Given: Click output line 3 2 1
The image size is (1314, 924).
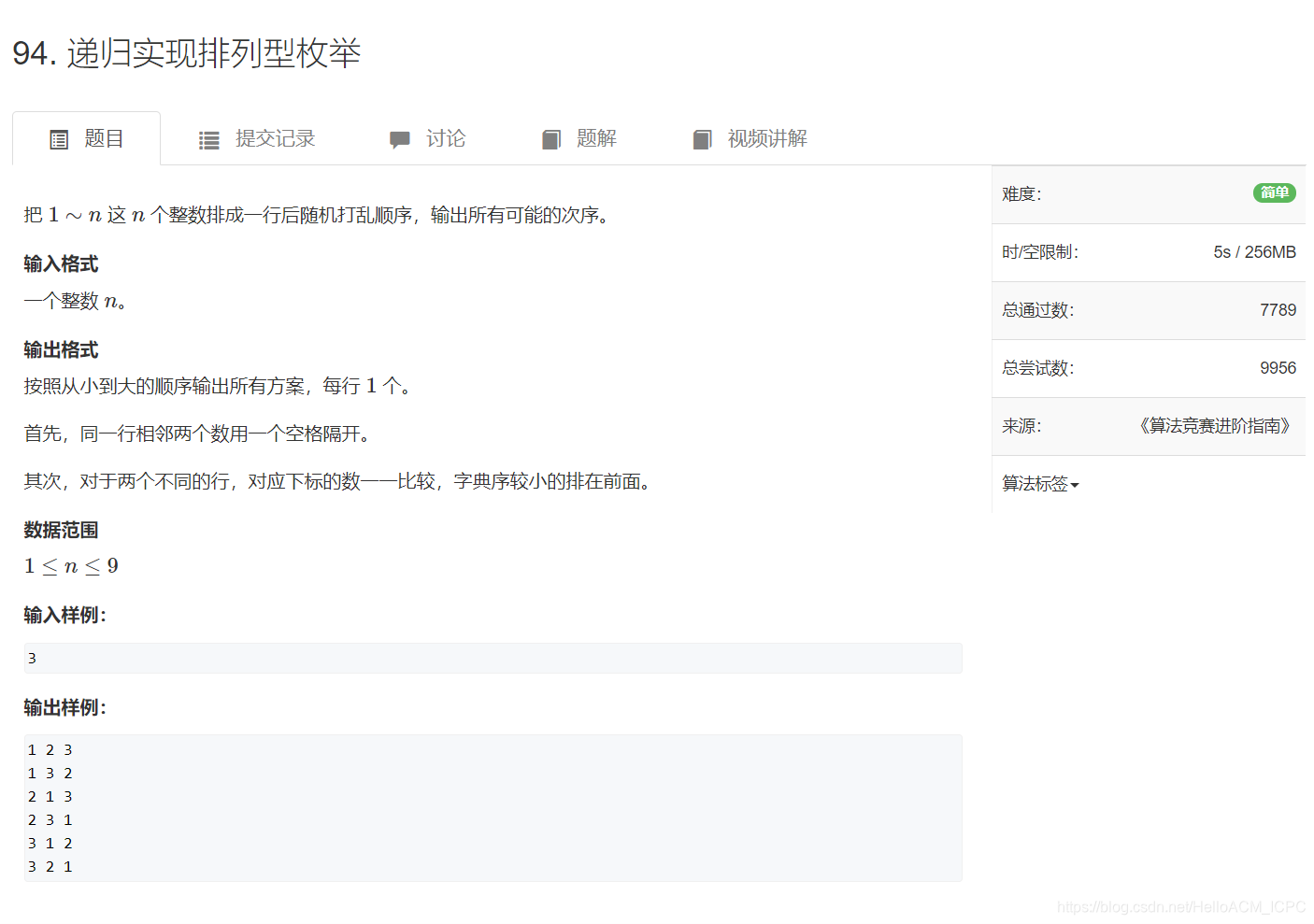Looking at the screenshot, I should (x=50, y=867).
